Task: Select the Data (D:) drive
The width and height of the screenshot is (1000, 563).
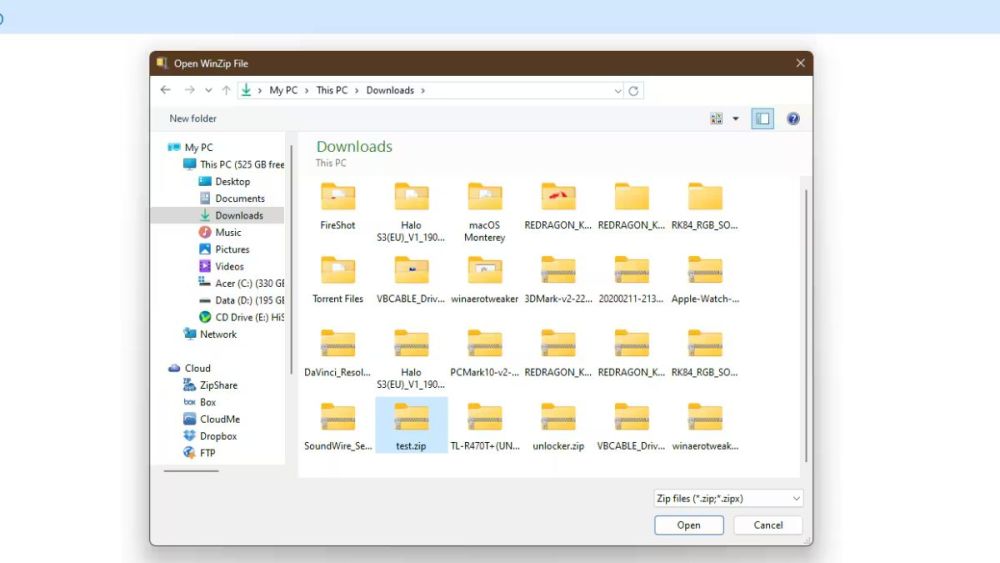Action: tap(241, 300)
